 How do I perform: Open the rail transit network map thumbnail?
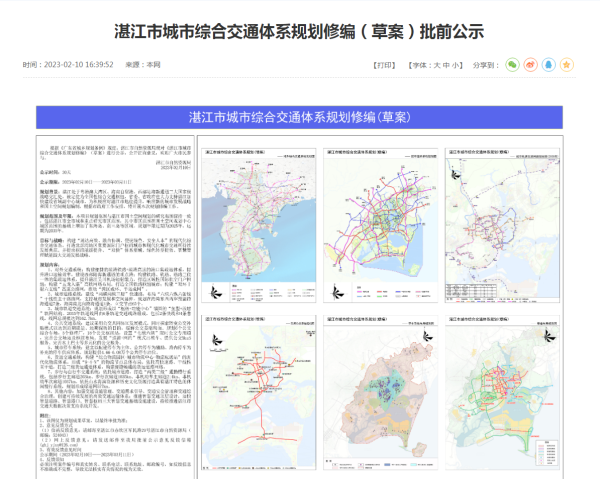[x=502, y=226]
